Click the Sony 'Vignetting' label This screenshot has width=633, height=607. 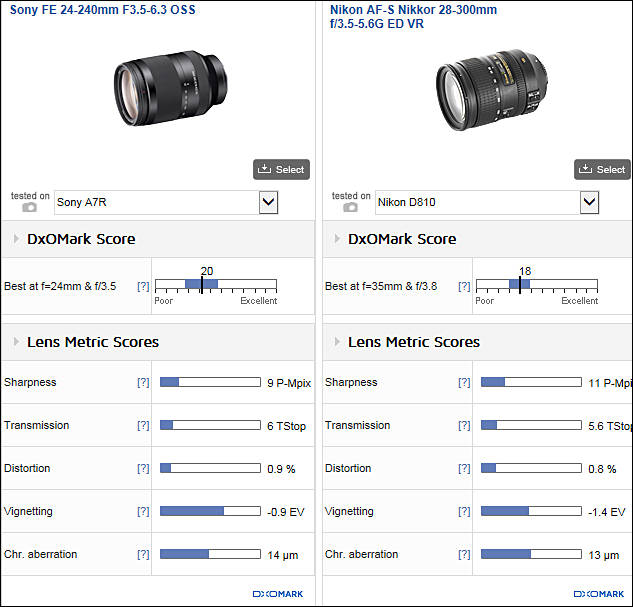pyautogui.click(x=28, y=511)
